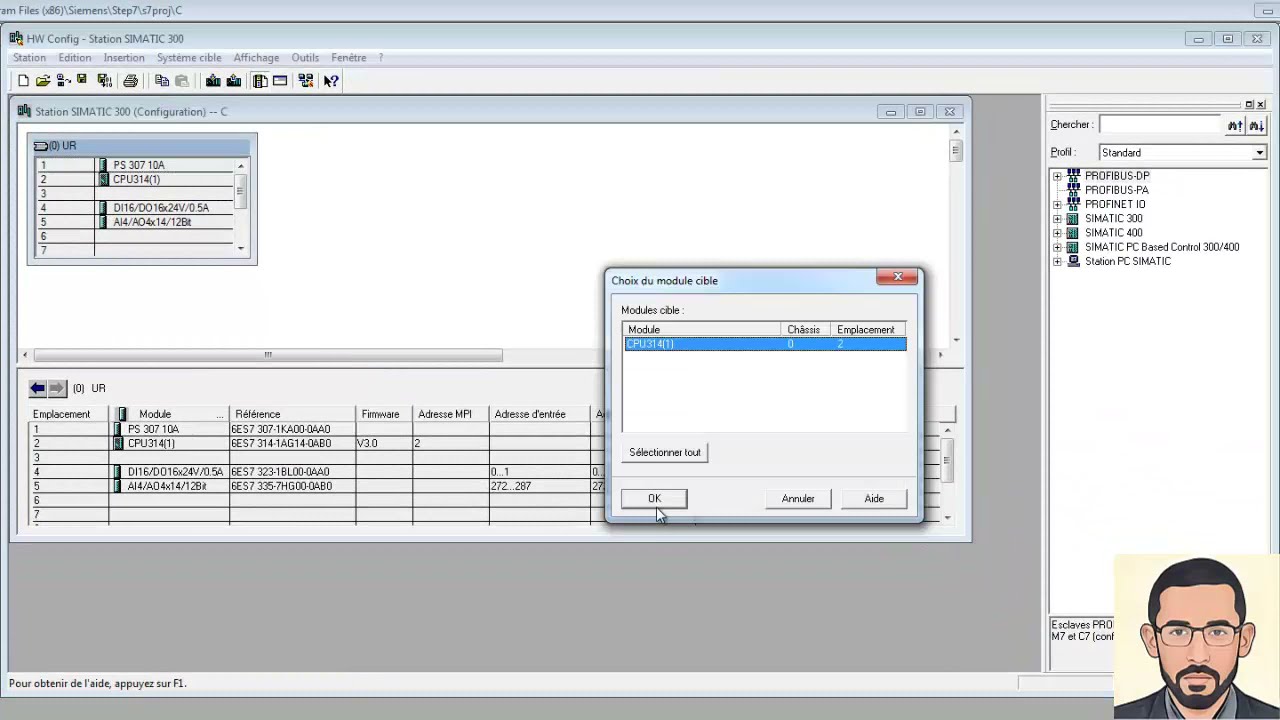This screenshot has height=720, width=1280.
Task: Click the greyed Paste toolbar icon
Action: pyautogui.click(x=182, y=81)
